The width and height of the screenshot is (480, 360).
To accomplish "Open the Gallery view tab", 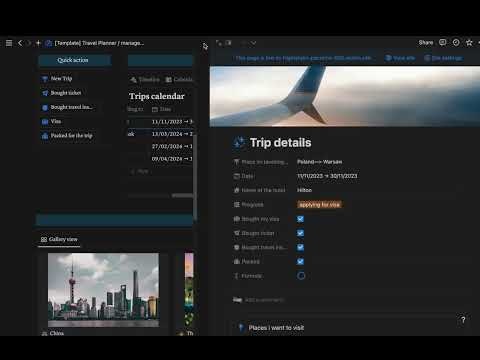I will tap(59, 239).
